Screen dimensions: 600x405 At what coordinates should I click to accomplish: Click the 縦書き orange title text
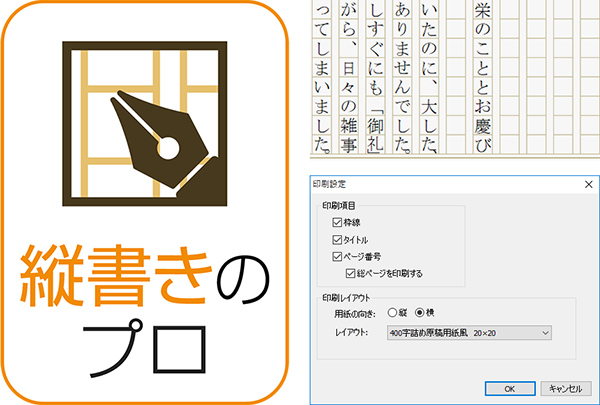[x=116, y=275]
